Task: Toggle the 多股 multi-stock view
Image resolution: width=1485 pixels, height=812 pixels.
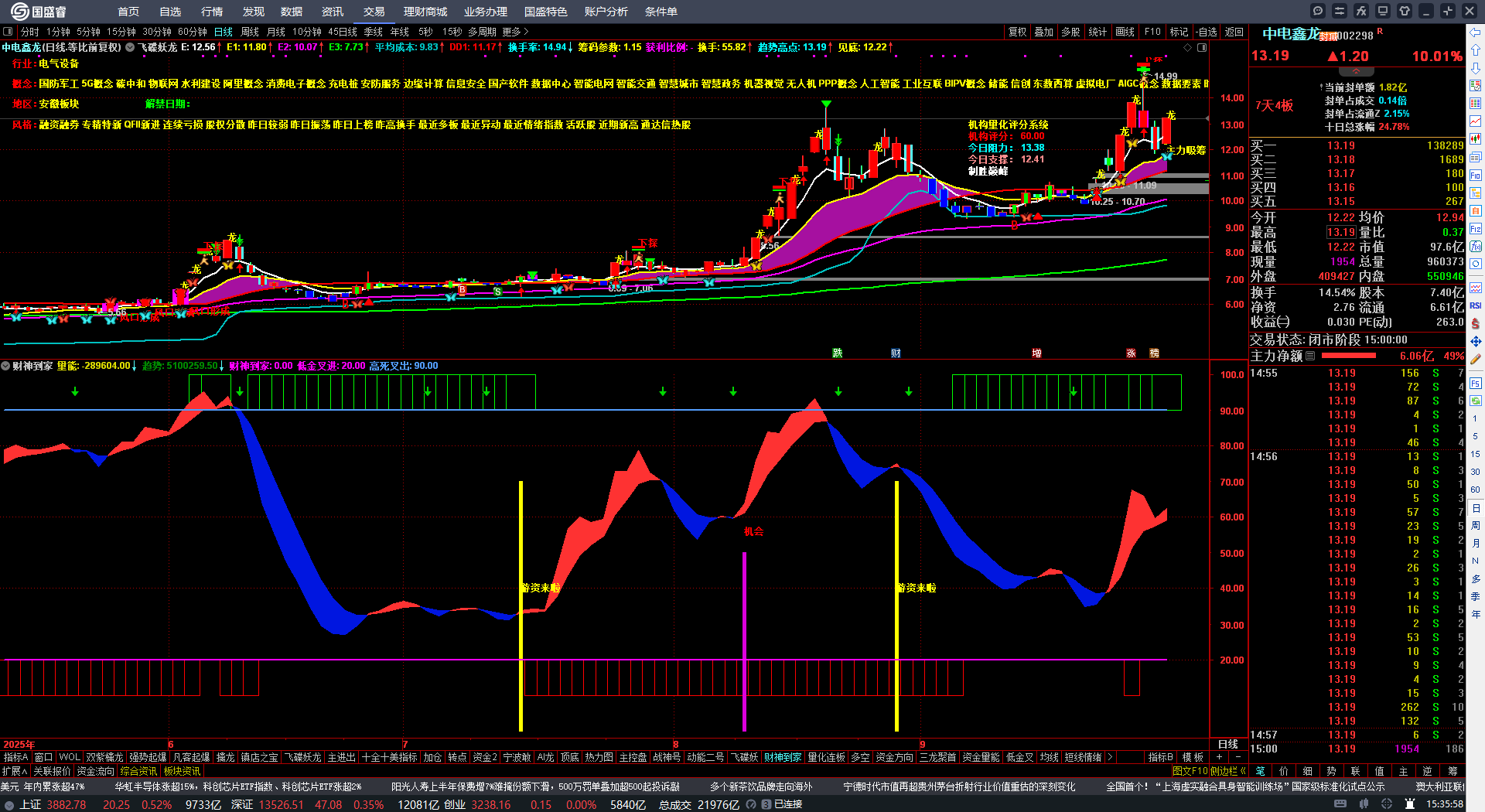Action: click(x=1070, y=32)
